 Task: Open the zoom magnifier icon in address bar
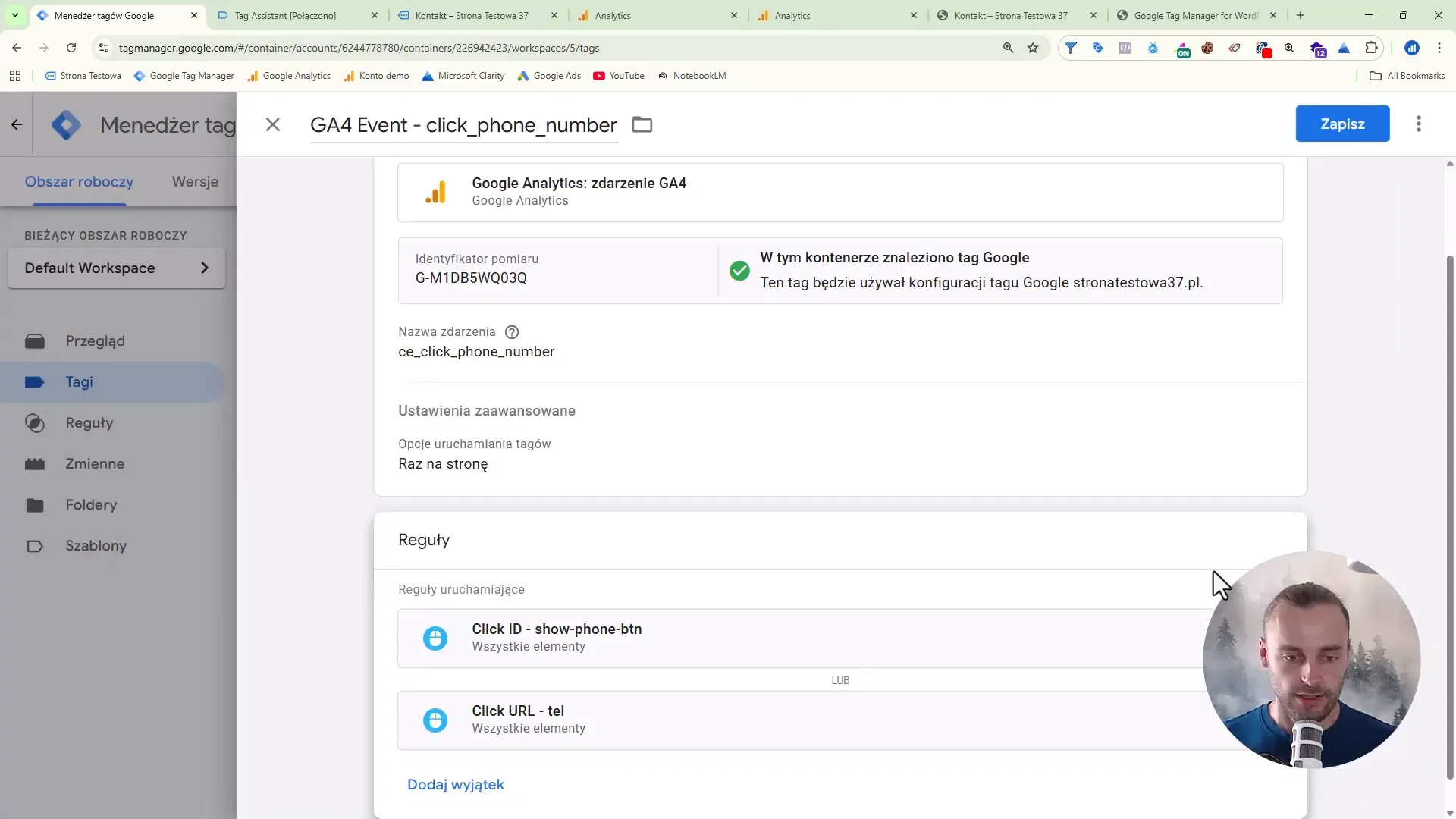[1008, 48]
